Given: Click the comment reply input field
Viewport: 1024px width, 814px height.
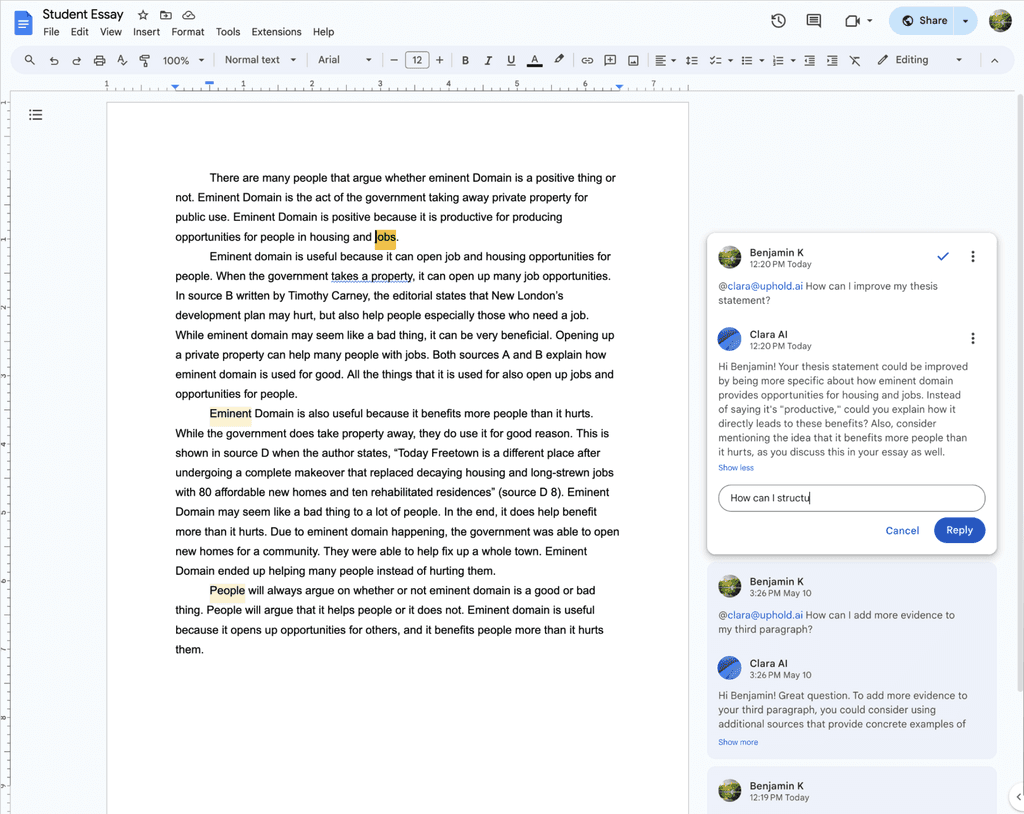Looking at the screenshot, I should 851,498.
